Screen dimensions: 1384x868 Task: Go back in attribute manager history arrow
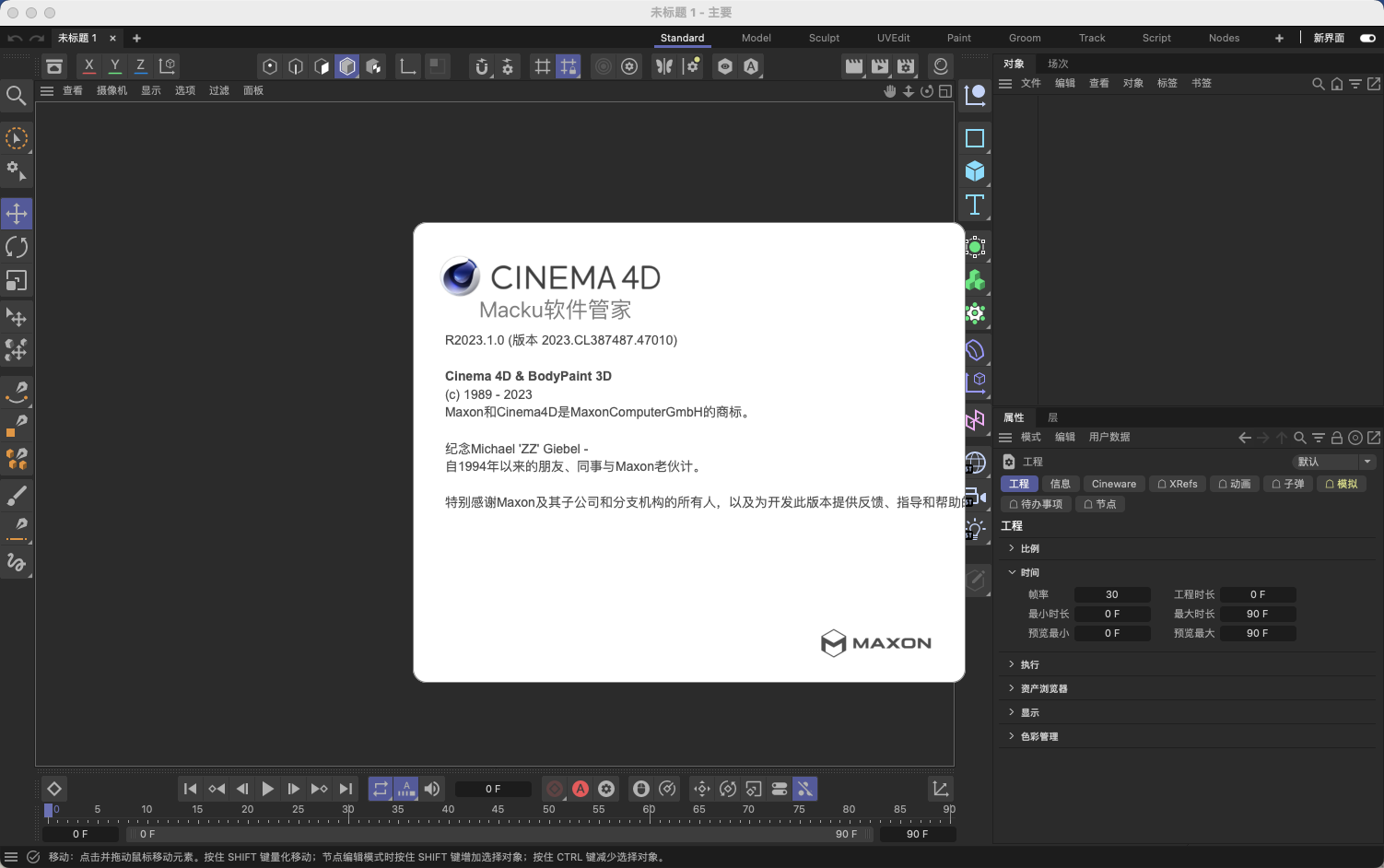click(x=1245, y=438)
